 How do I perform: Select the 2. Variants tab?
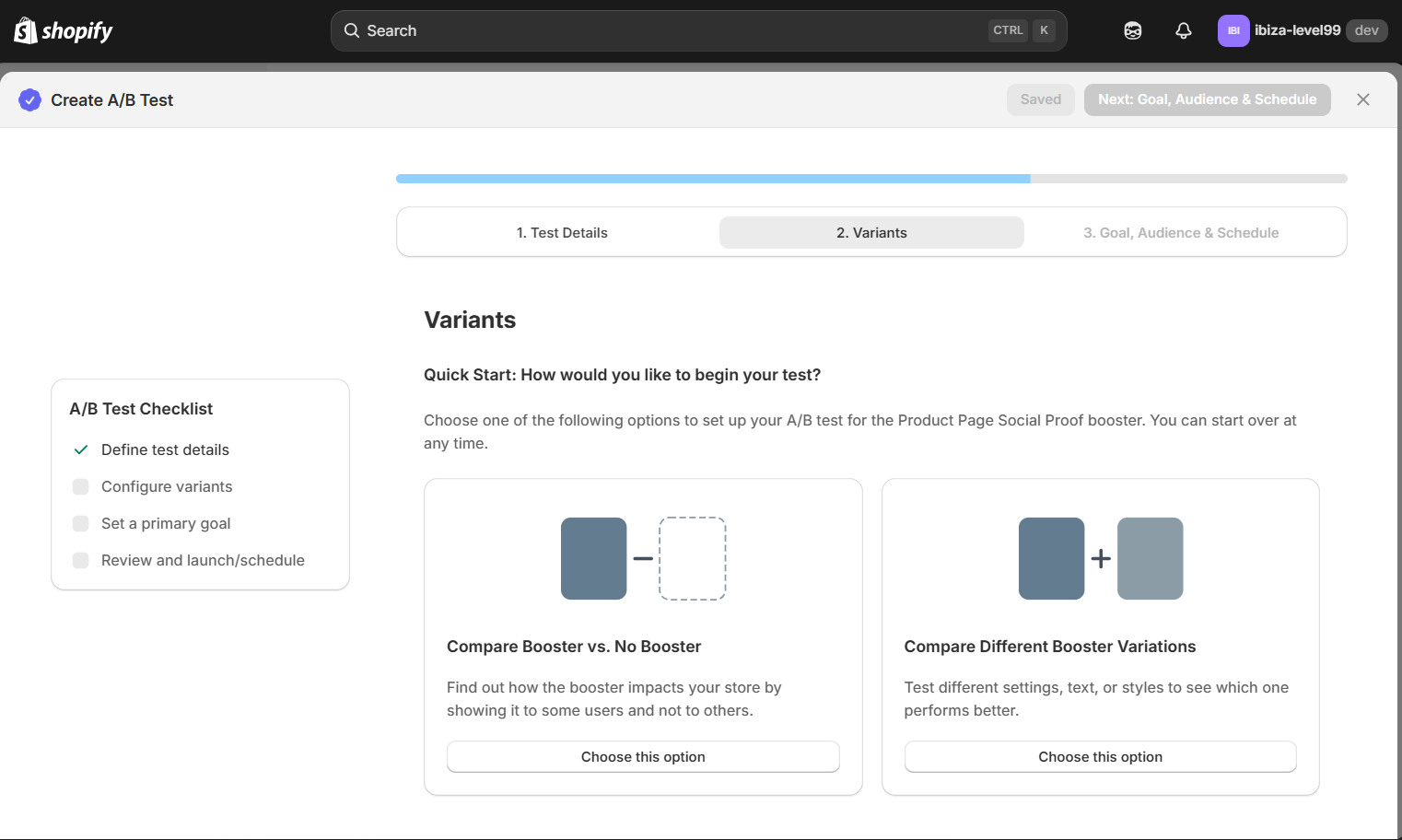[x=871, y=233]
